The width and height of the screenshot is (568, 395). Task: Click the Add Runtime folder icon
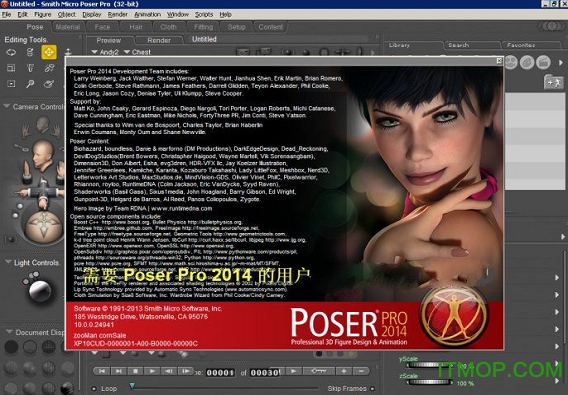click(553, 82)
